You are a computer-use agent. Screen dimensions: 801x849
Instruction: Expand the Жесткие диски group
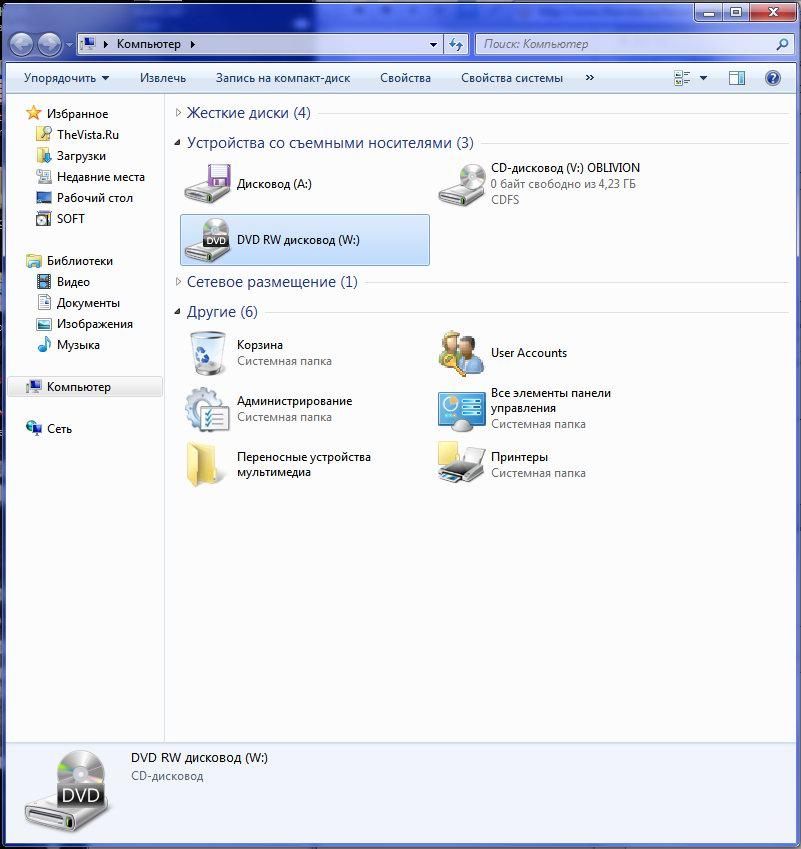(179, 114)
